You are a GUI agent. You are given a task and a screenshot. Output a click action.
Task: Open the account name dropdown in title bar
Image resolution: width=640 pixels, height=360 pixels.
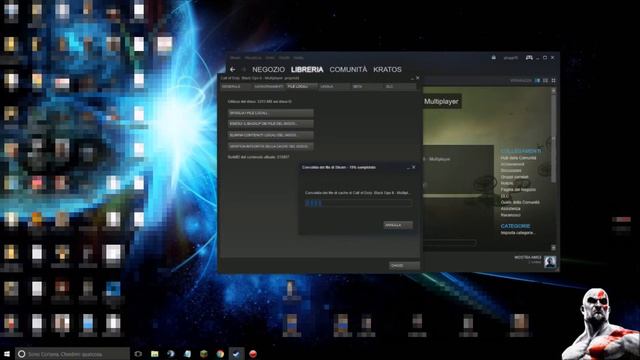(510, 58)
